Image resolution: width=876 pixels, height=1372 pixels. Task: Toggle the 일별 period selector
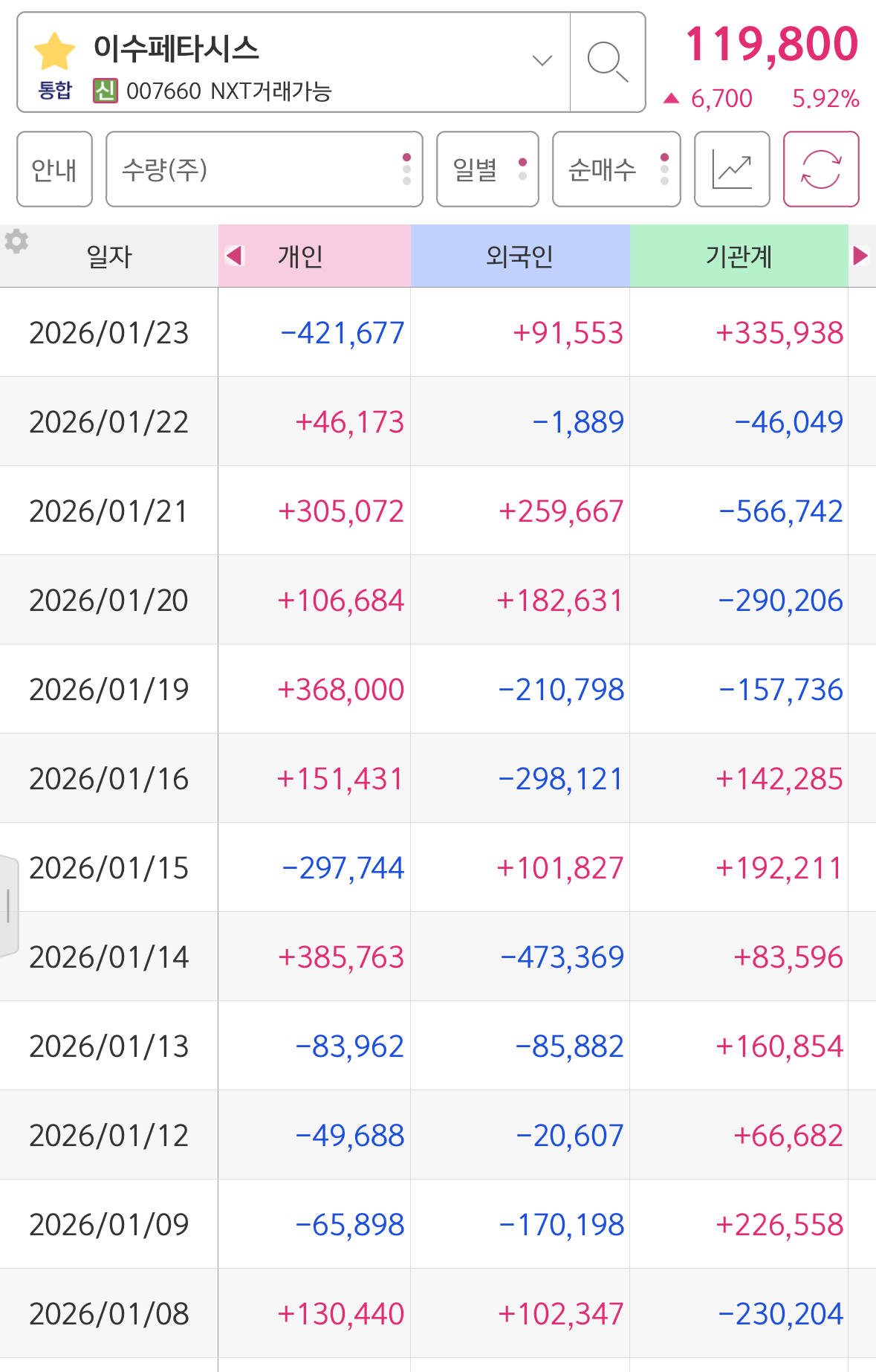pos(487,169)
